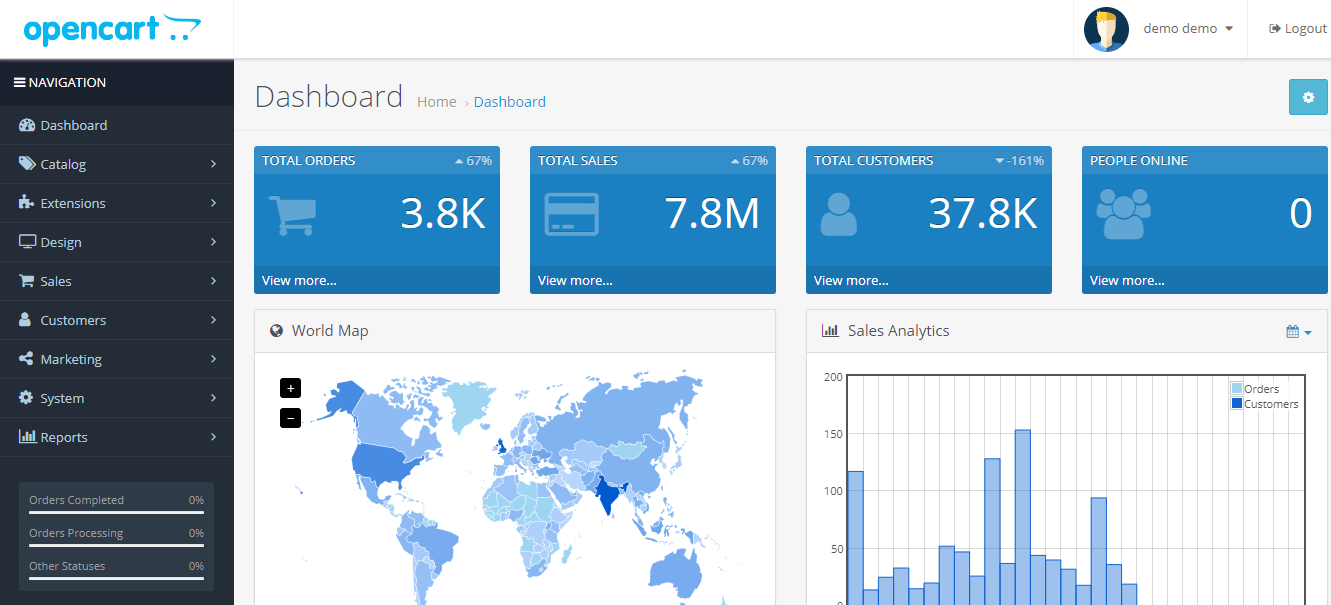
Task: Click the blue settings gear button
Action: click(1307, 97)
